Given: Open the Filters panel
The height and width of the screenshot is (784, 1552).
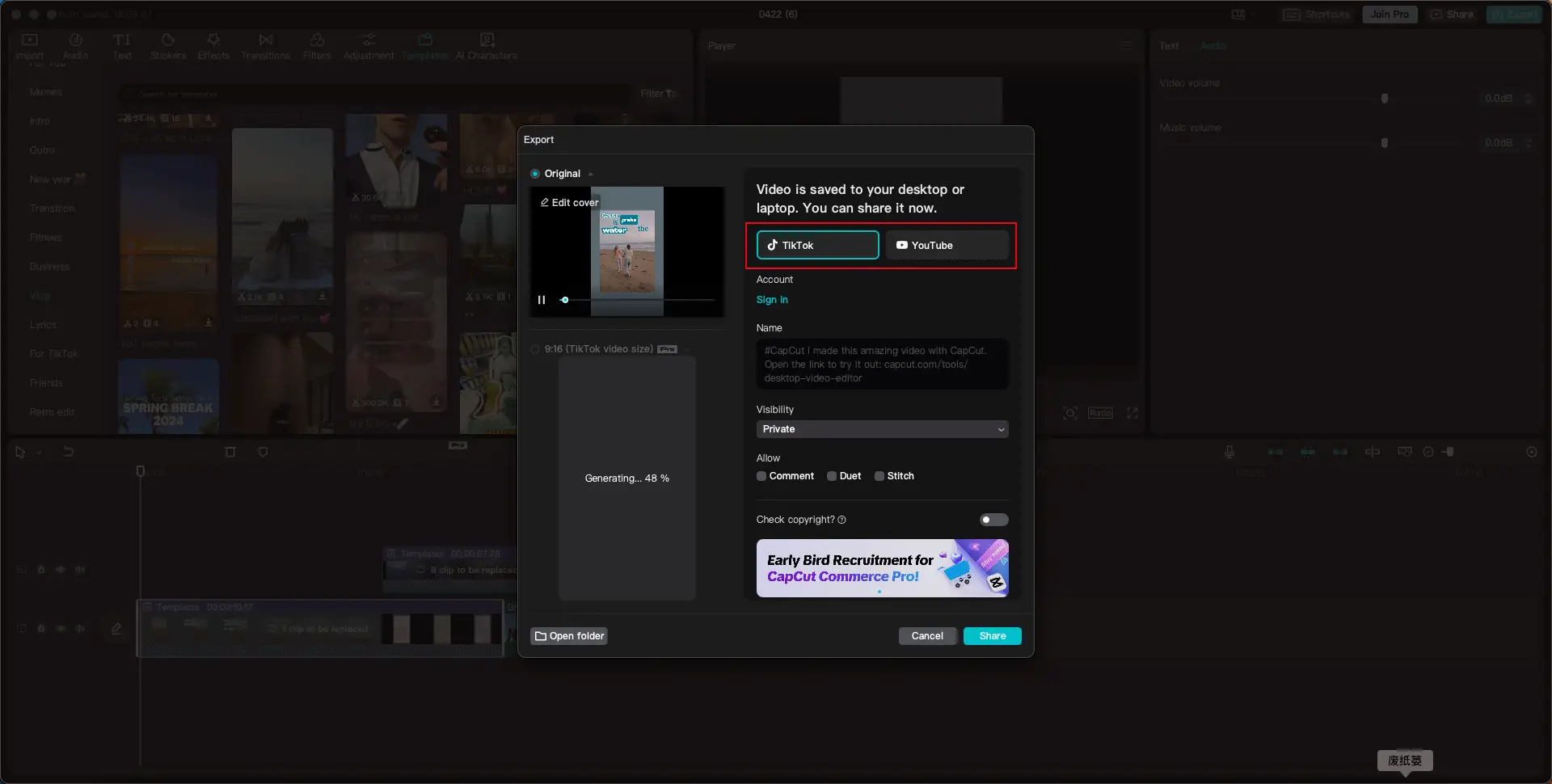Looking at the screenshot, I should (316, 45).
